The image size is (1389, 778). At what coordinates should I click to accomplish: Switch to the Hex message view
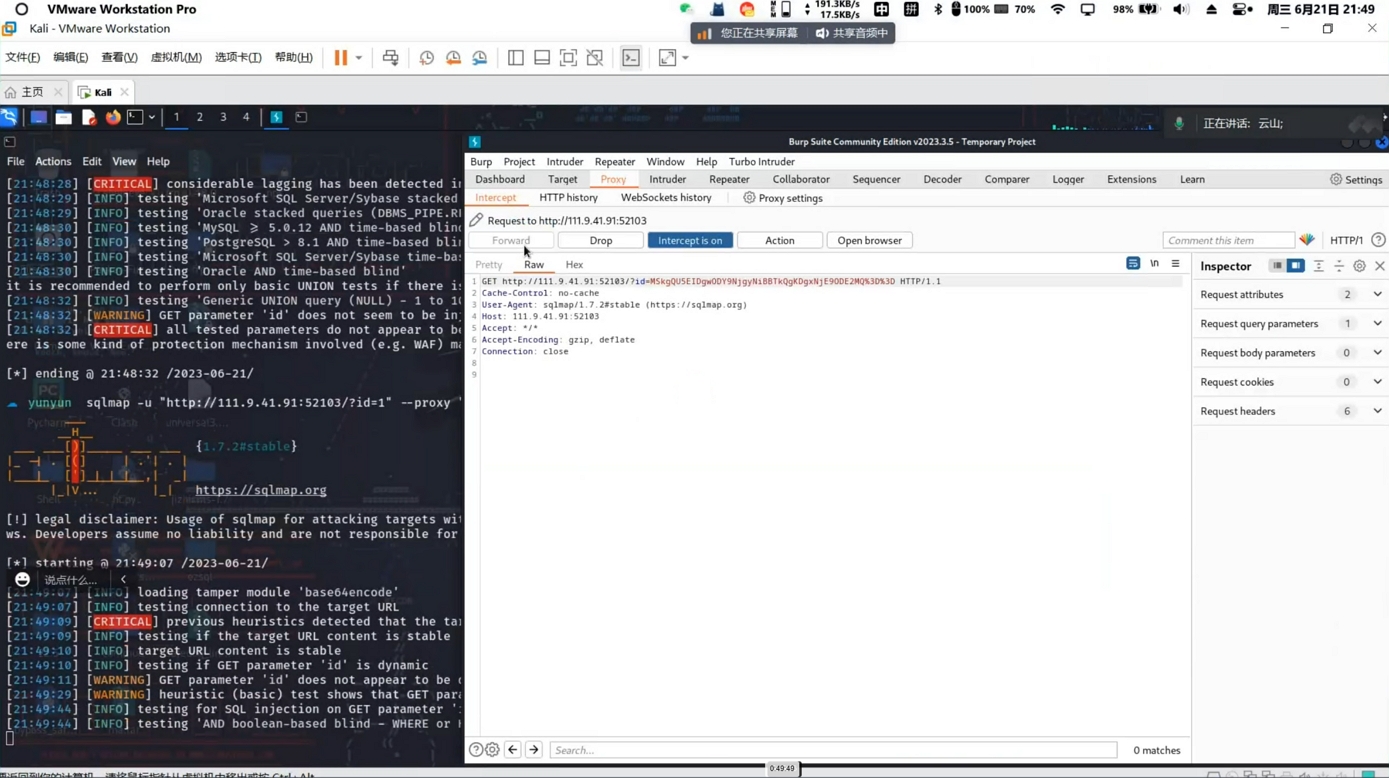(574, 265)
